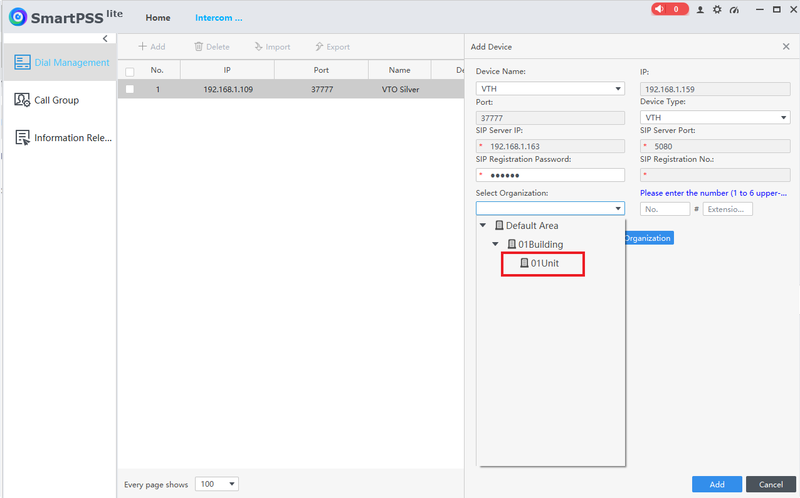The height and width of the screenshot is (498, 800).
Task: Change the Every page shows dropdown
Action: pyautogui.click(x=217, y=484)
